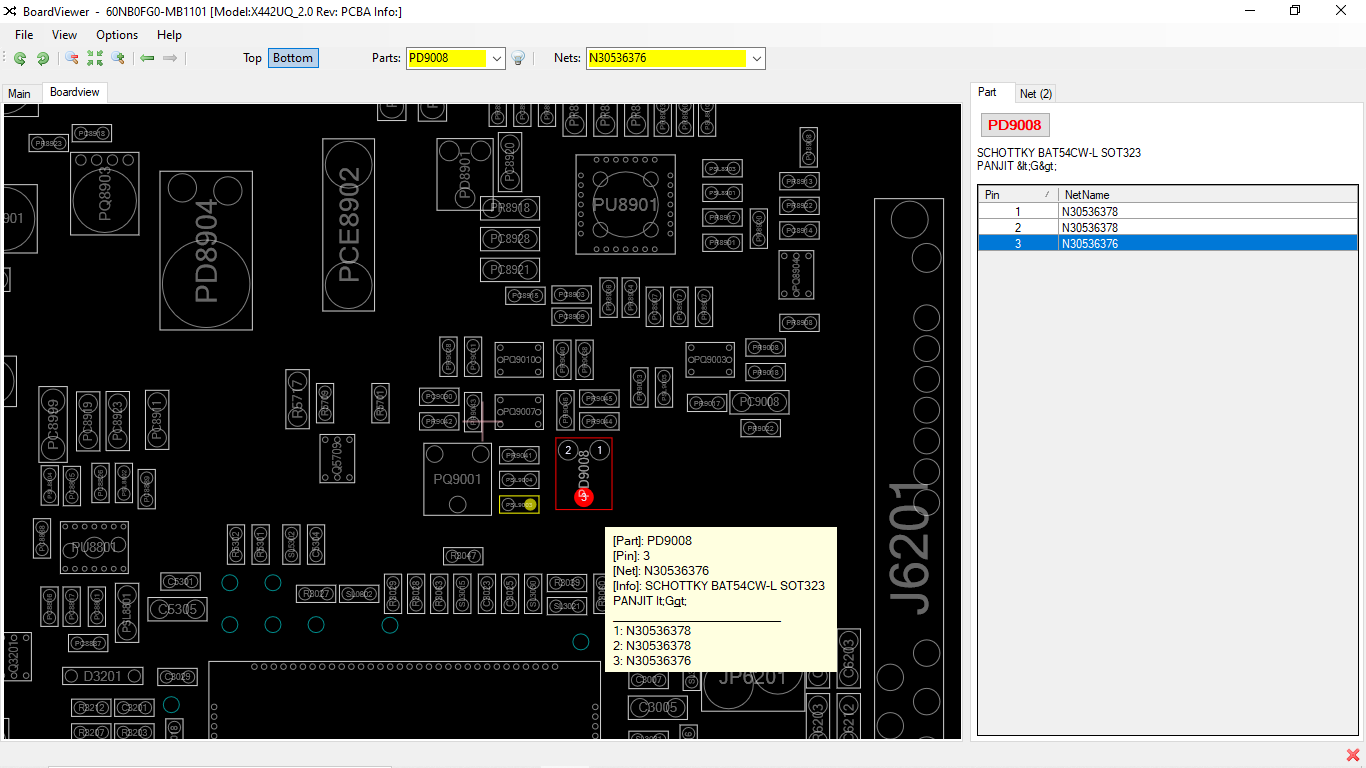Click the red X at bottom right
This screenshot has width=1366, height=768.
(x=1353, y=755)
